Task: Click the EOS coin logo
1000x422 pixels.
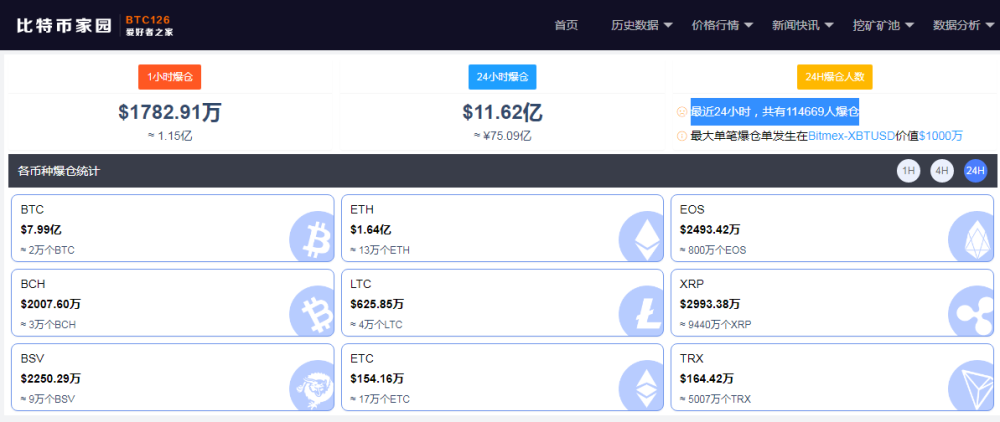Action: (x=970, y=237)
